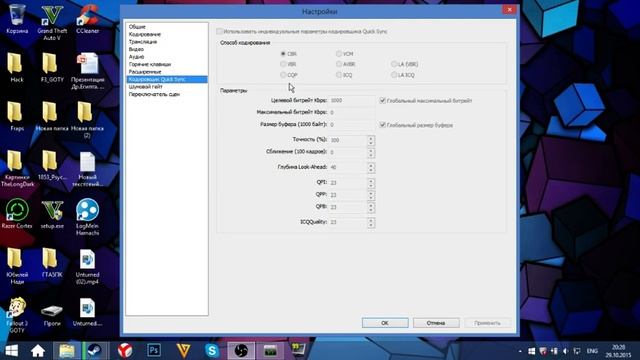The width and height of the screenshot is (640, 360).
Task: Open the Переключатель сцен settings section
Action: click(x=154, y=94)
